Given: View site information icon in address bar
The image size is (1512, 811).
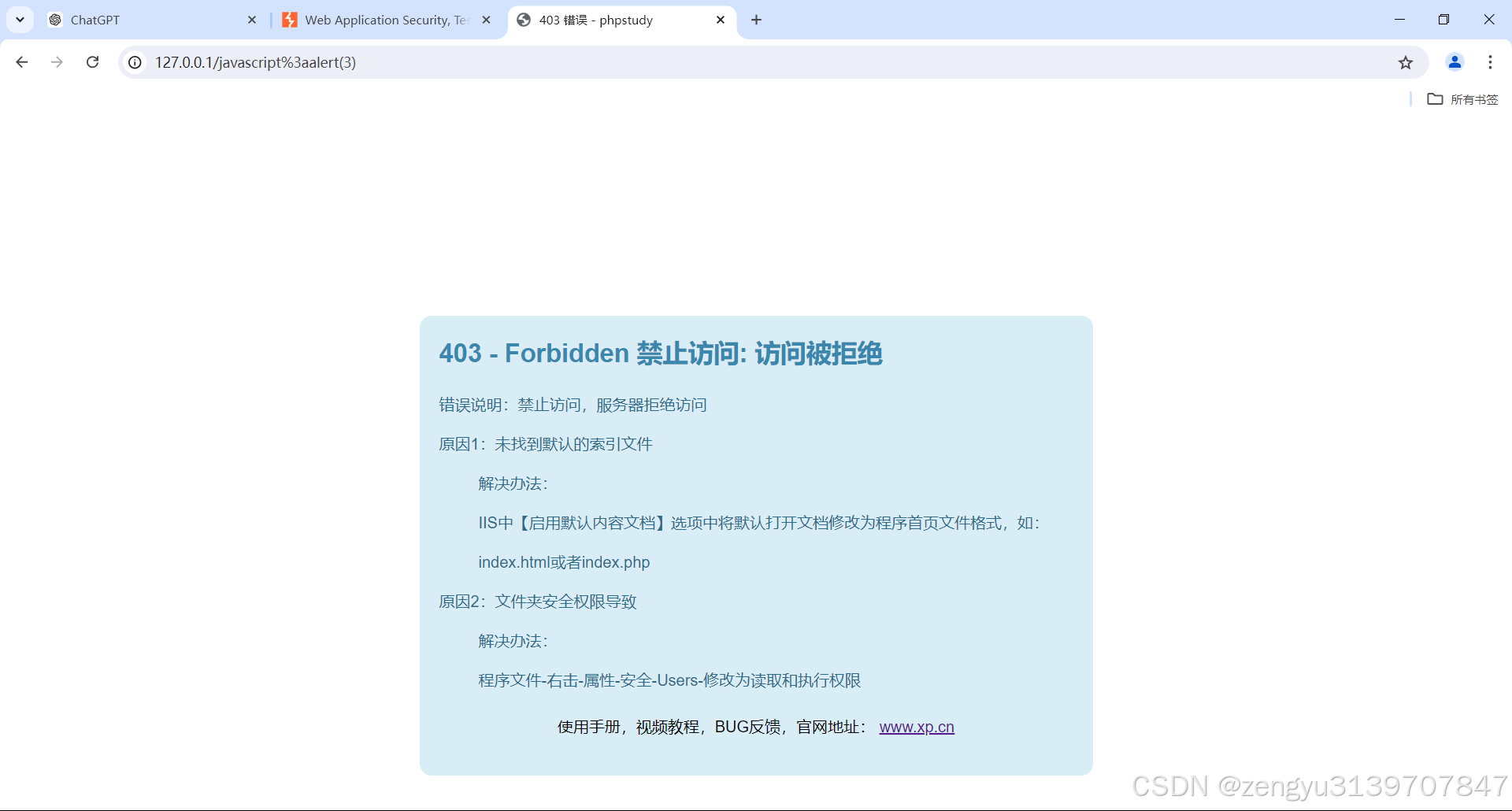Looking at the screenshot, I should point(135,62).
